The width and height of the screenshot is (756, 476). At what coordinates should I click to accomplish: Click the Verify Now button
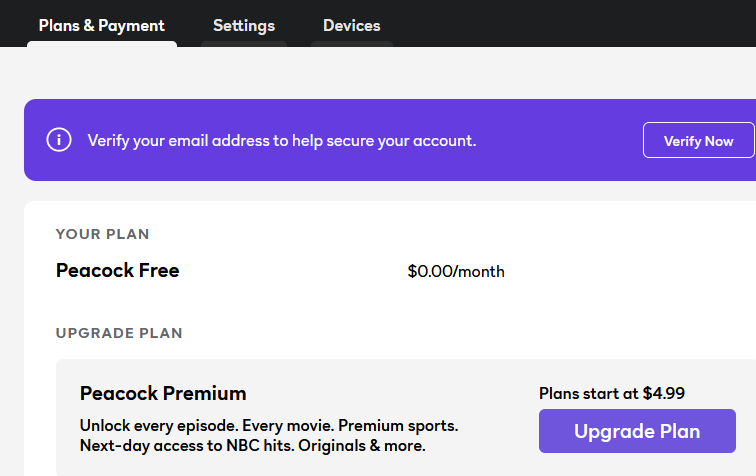pyautogui.click(x=699, y=140)
